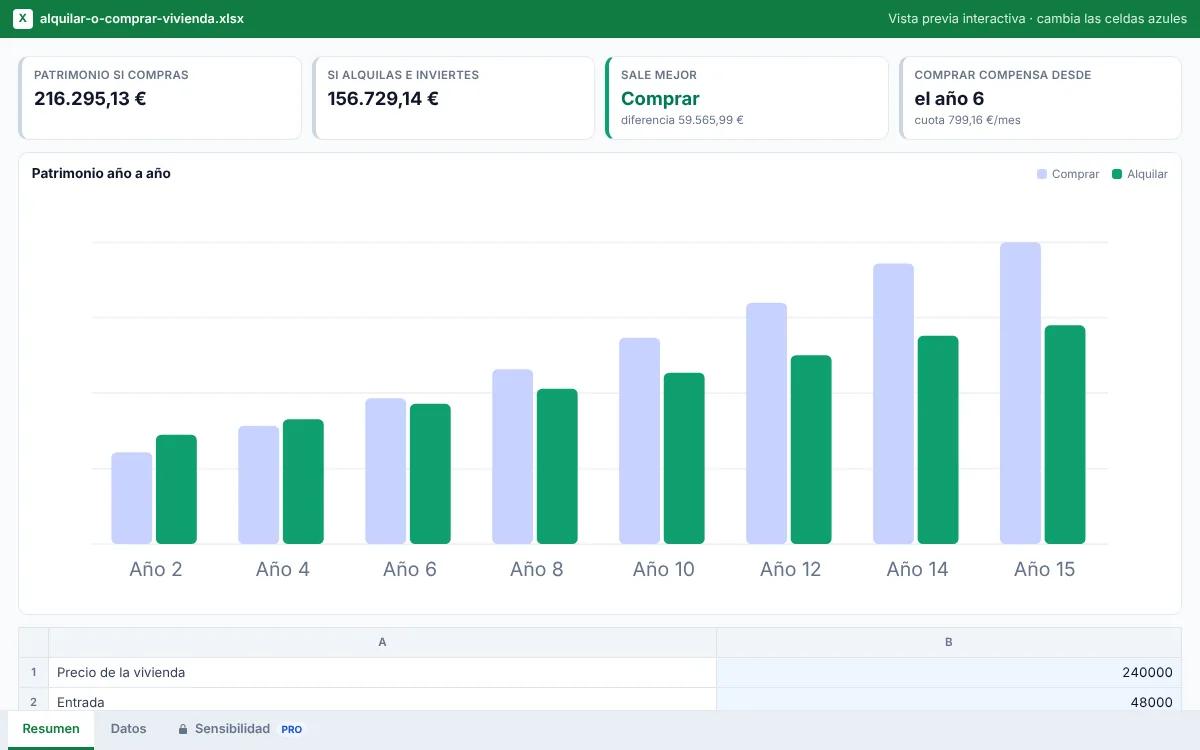Click the Patrimonio si compras card
This screenshot has width=1200, height=750.
point(160,98)
